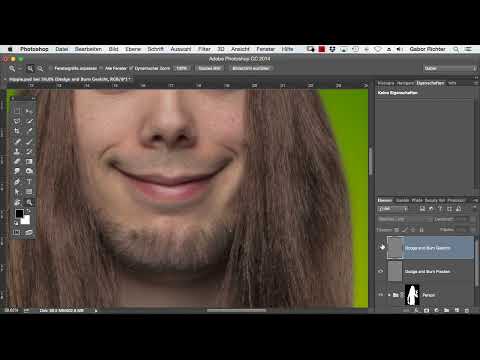Open Spotlight search in menu bar
This screenshot has height=360, width=480.
[x=456, y=49]
